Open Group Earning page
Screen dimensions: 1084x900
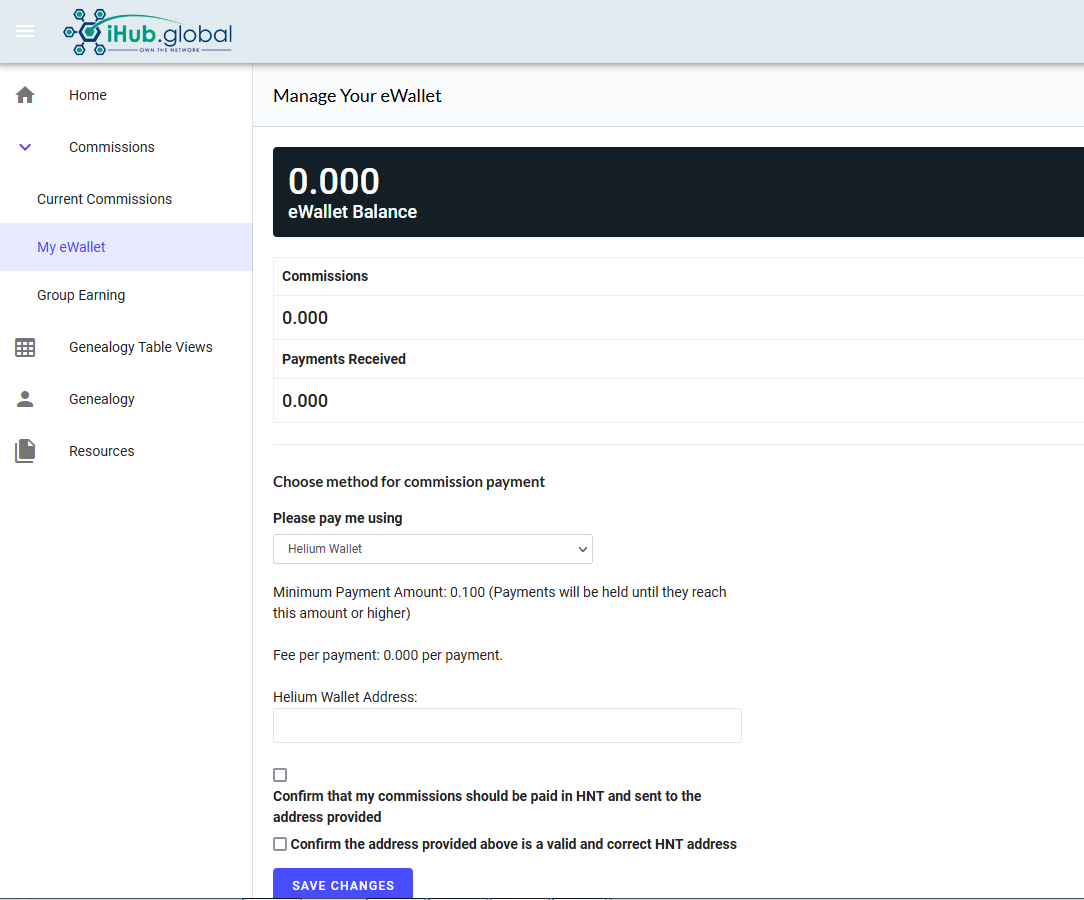click(x=81, y=295)
